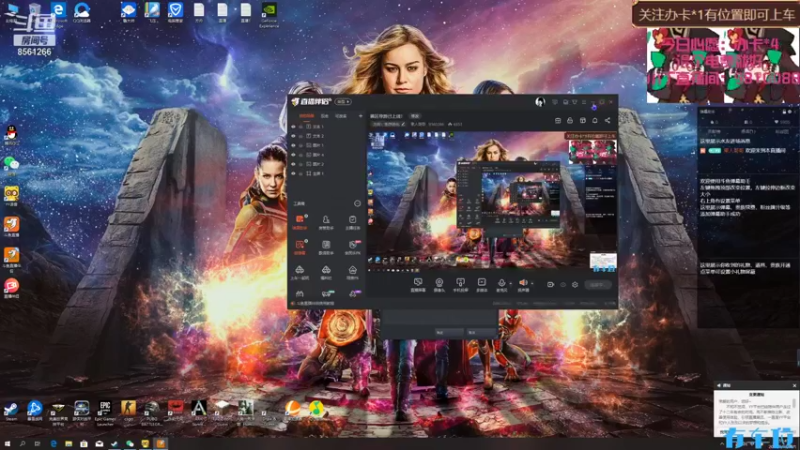
Task: Switch to the second scene tab
Action: coord(324,116)
